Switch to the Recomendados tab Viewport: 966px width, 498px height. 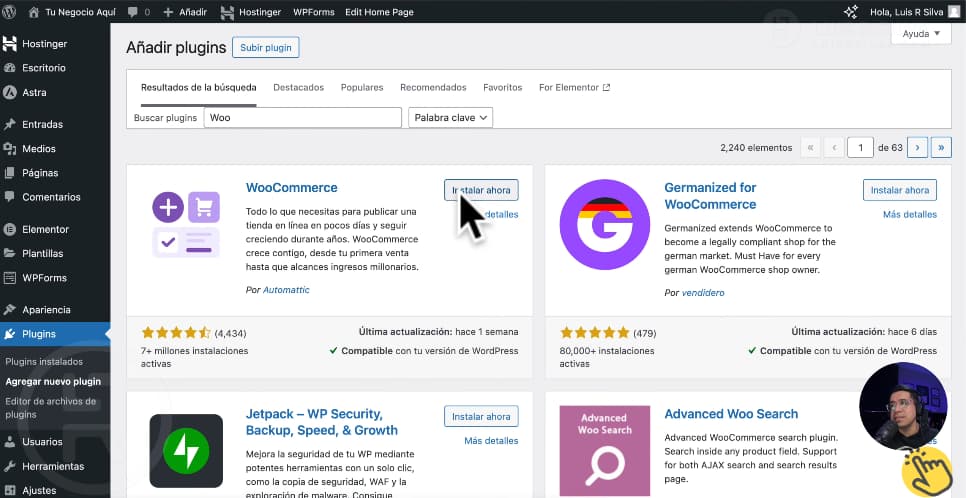[x=433, y=88]
